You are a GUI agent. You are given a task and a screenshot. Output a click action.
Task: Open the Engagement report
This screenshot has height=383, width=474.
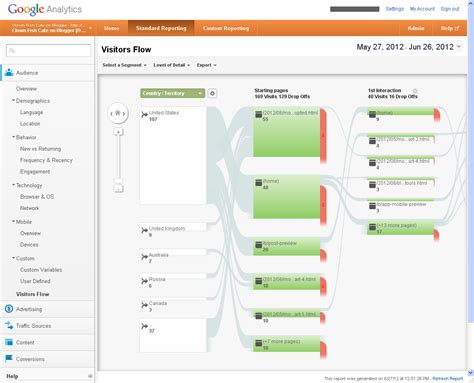click(35, 172)
